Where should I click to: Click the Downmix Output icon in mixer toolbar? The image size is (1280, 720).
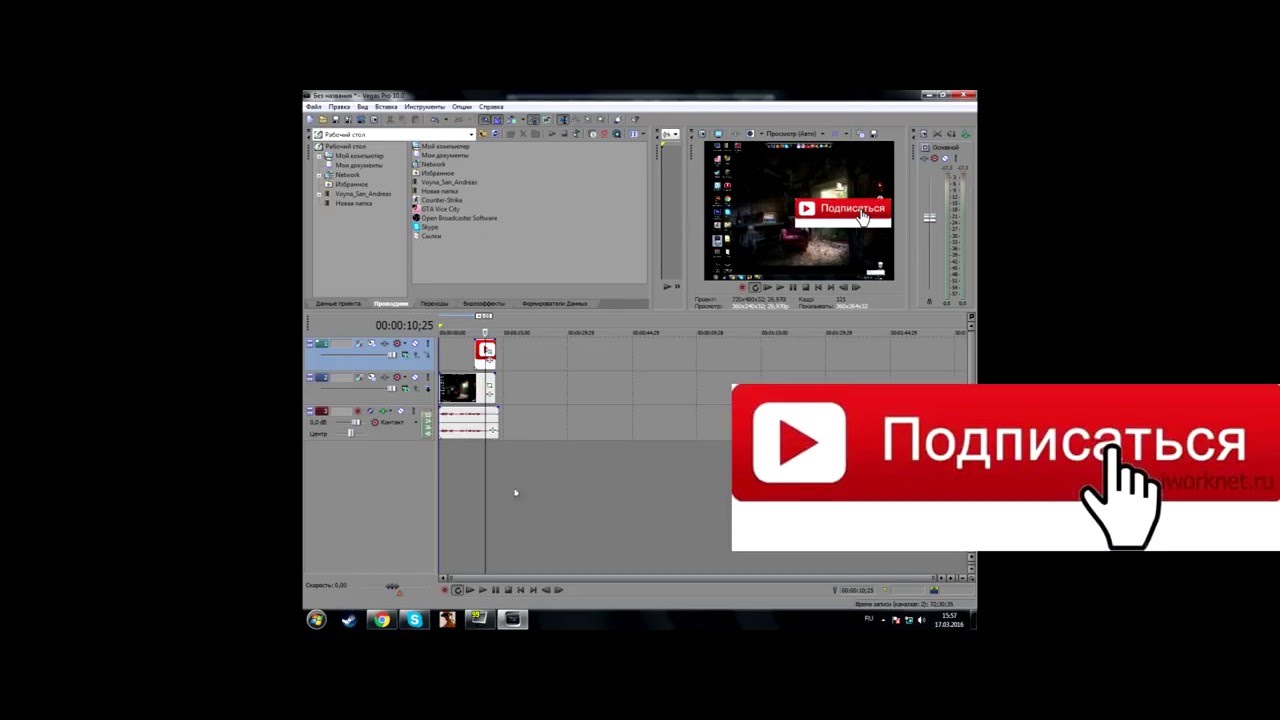tap(937, 134)
